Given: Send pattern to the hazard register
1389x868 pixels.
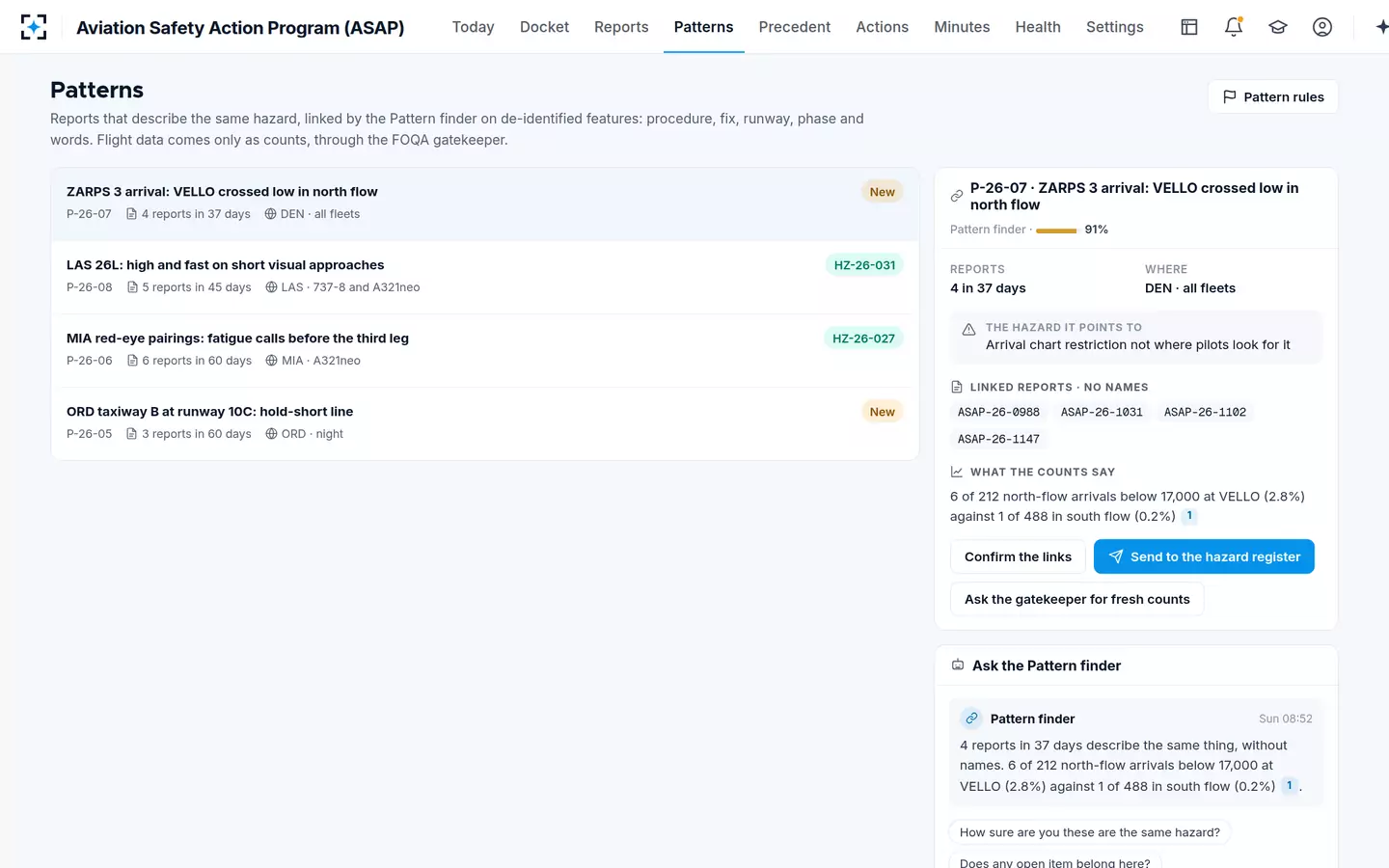Looking at the screenshot, I should point(1204,556).
